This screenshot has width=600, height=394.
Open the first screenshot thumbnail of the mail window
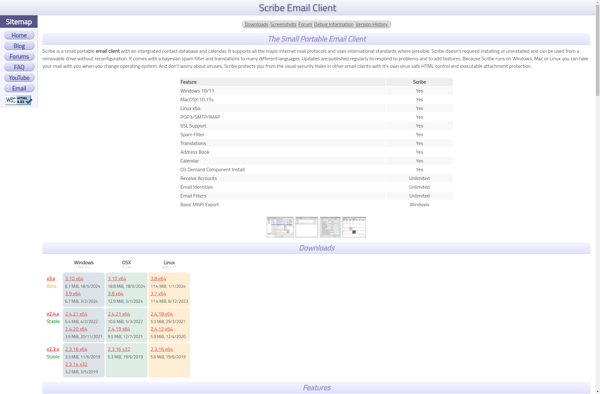(280, 227)
